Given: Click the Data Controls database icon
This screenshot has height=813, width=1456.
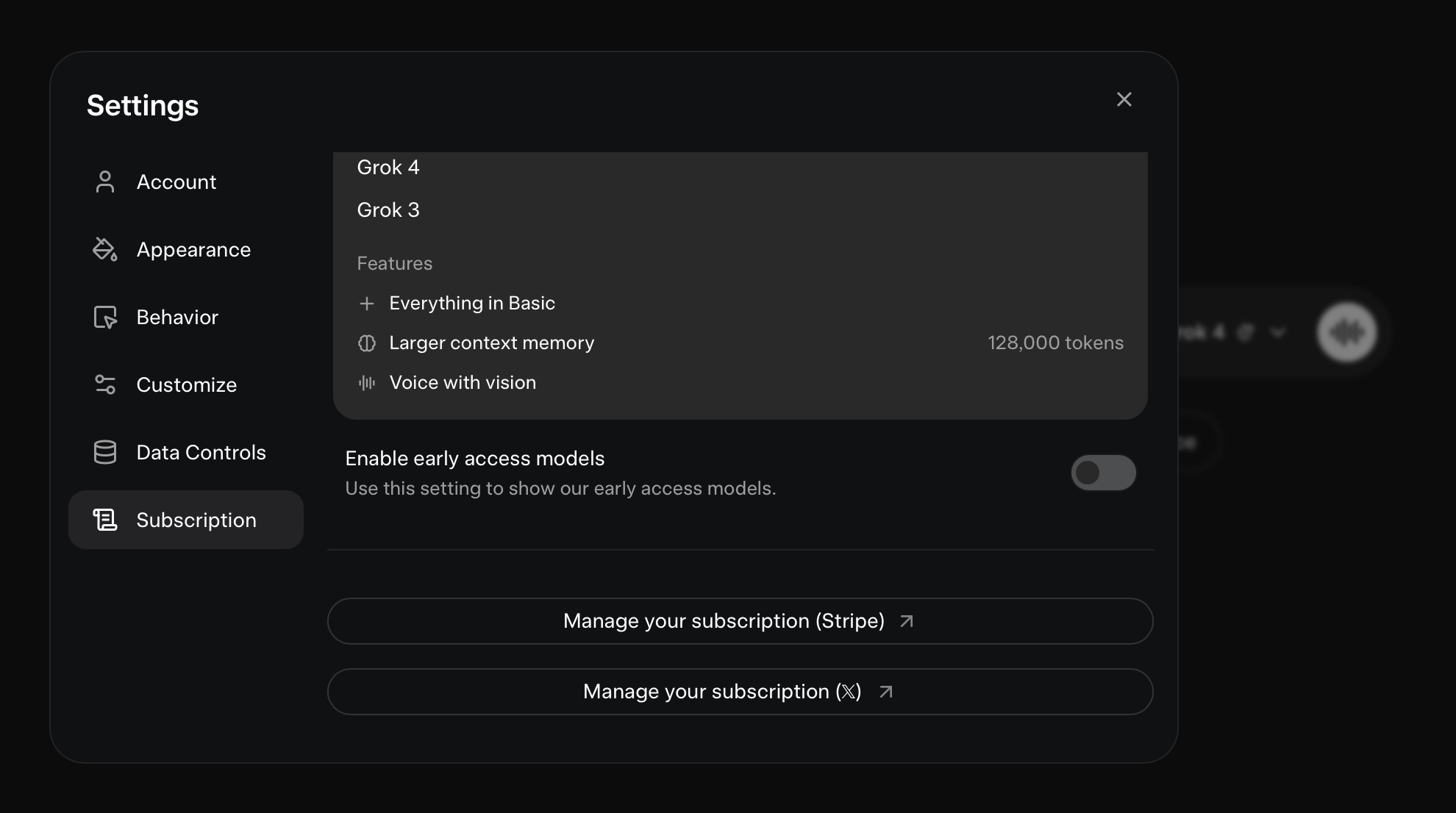Looking at the screenshot, I should [x=105, y=452].
